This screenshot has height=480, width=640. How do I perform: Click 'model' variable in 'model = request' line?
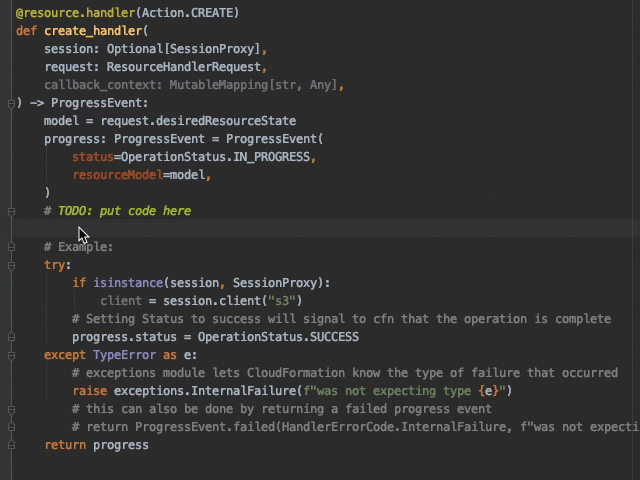61,121
